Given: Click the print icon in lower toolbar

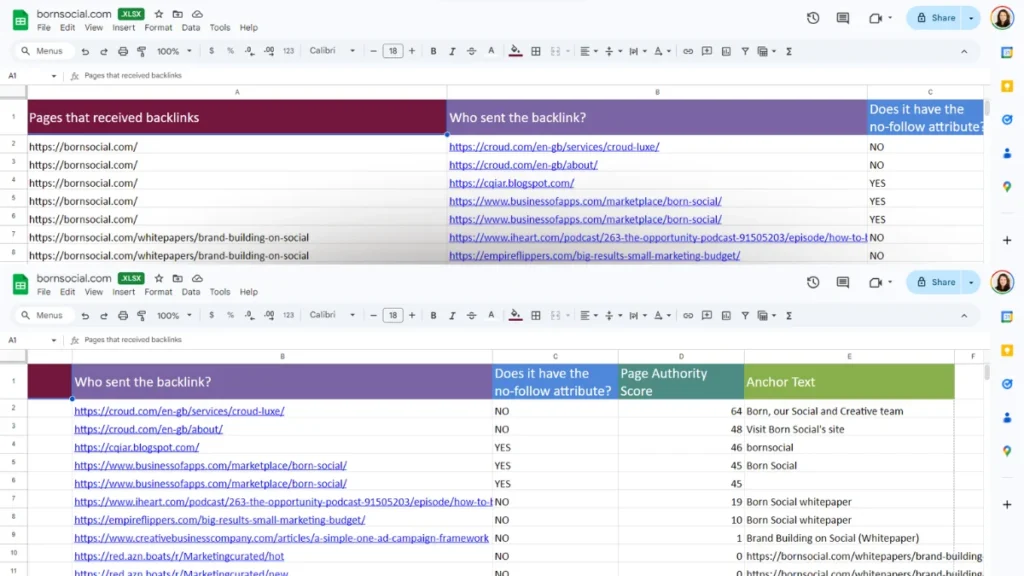Looking at the screenshot, I should 122,315.
